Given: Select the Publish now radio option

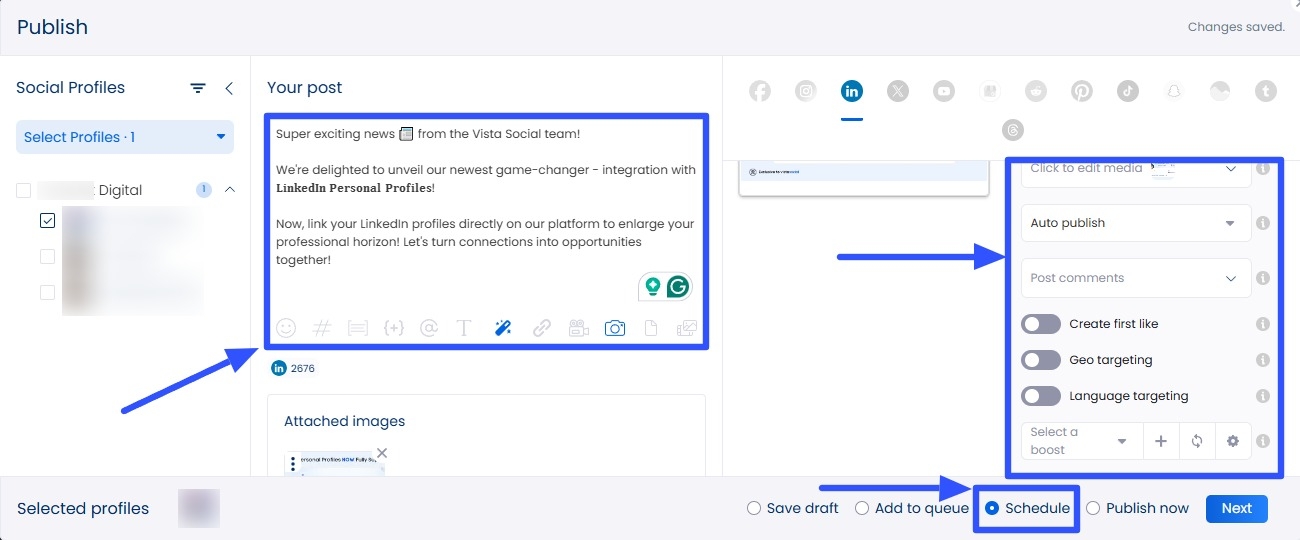Looking at the screenshot, I should [1093, 508].
